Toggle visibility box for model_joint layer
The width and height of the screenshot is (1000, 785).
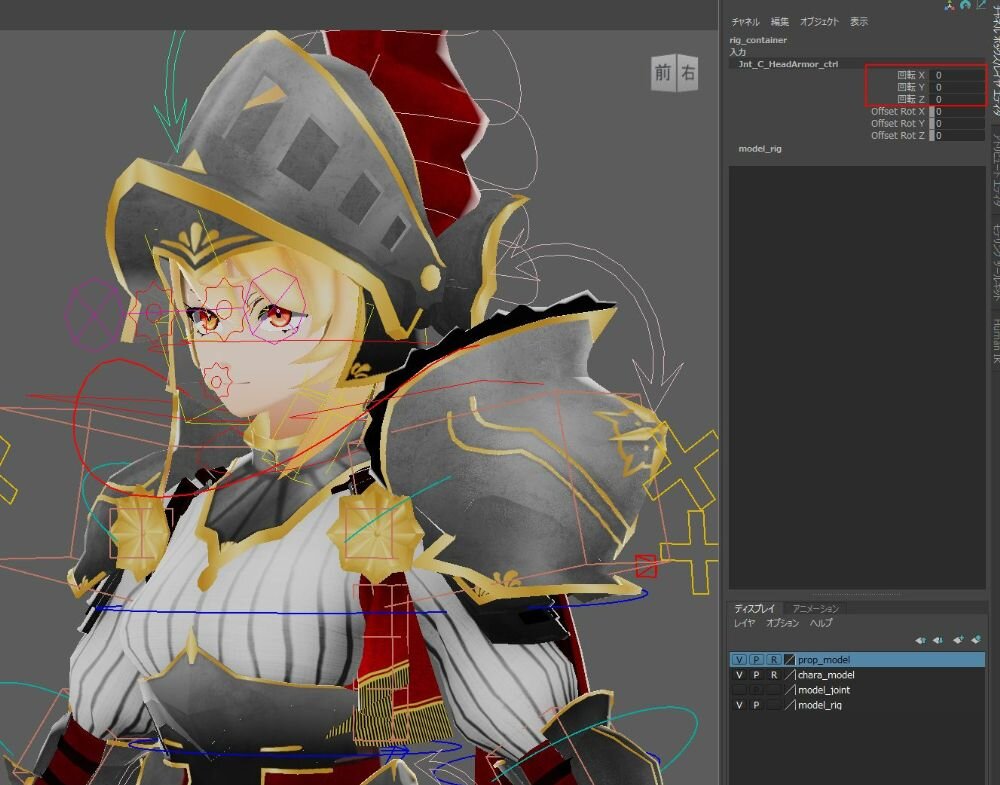(739, 690)
